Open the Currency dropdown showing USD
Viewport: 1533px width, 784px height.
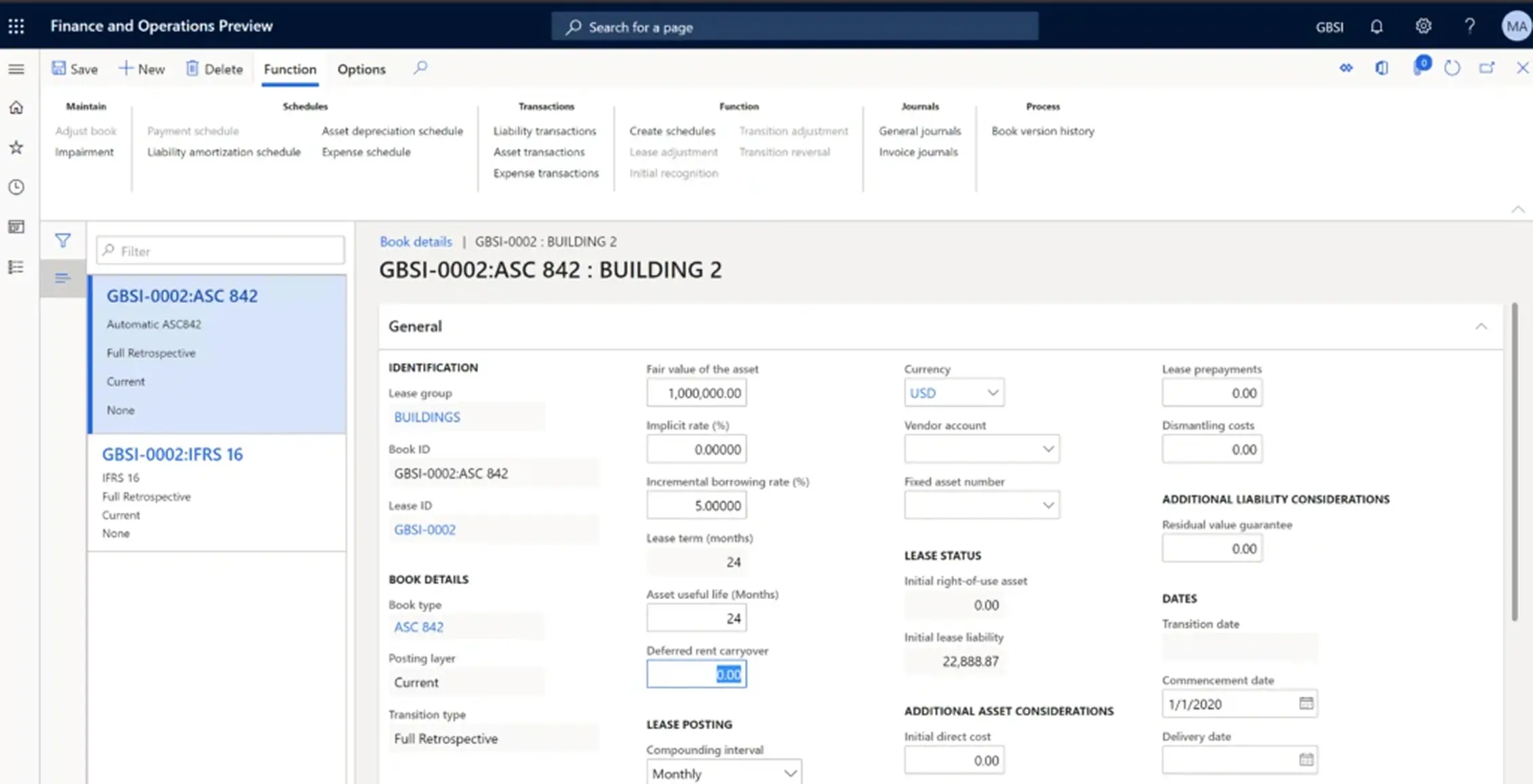992,392
